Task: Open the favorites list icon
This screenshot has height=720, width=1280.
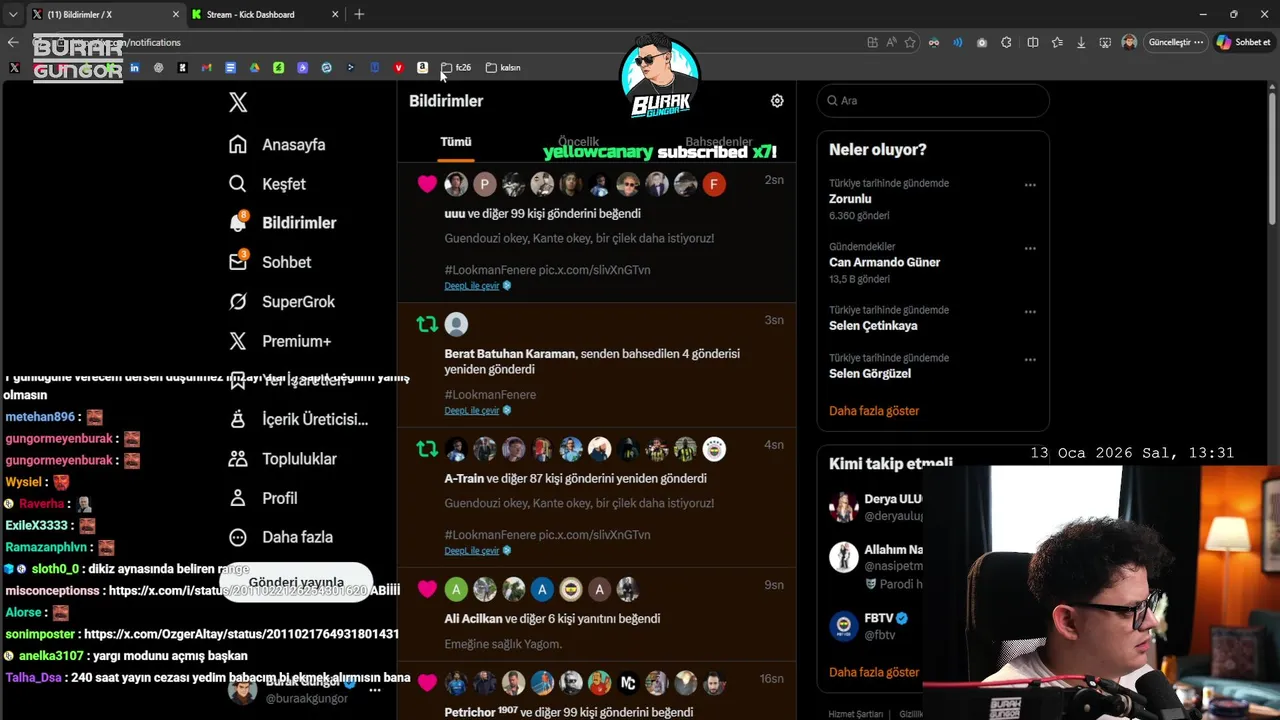Action: (x=1057, y=42)
